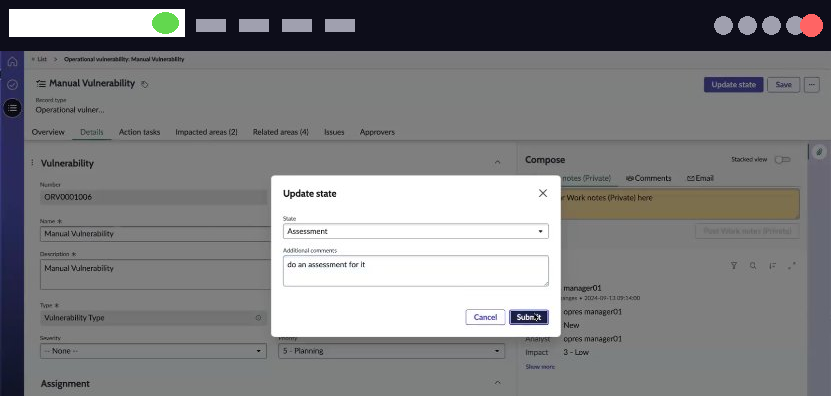Go back via the List breadcrumb link

42,59
